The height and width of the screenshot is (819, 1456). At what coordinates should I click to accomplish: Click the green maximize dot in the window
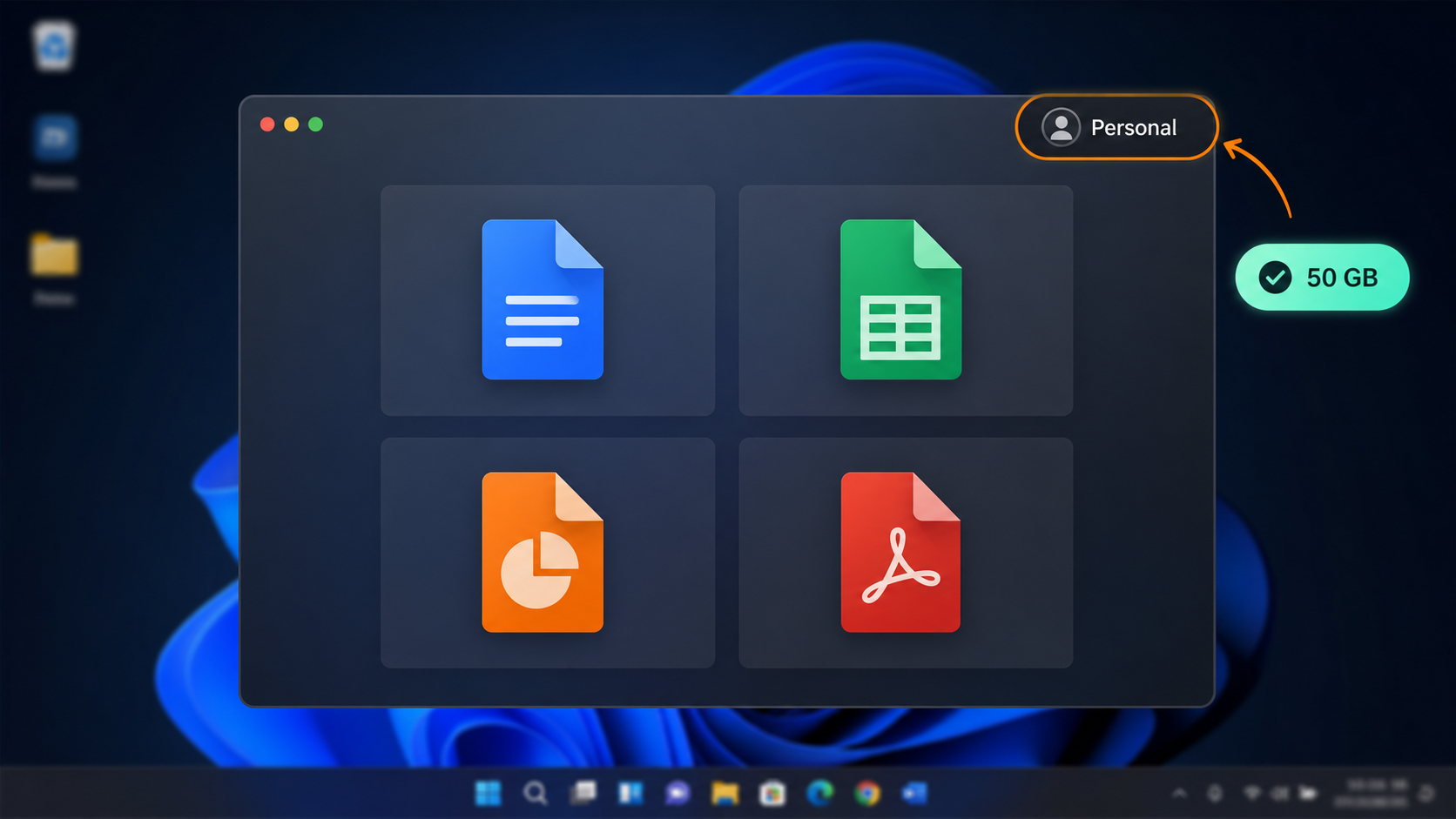(315, 124)
